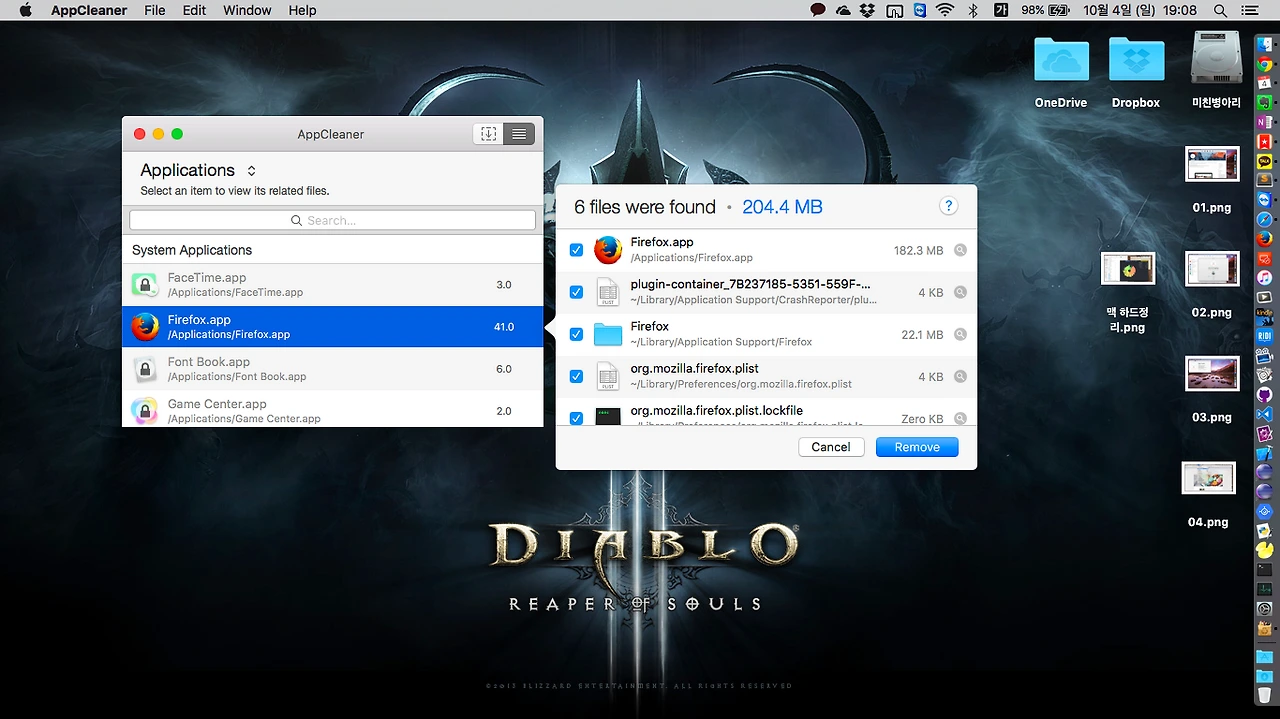
Task: Select 02.png thumbnail on desktop
Action: coord(1212,269)
